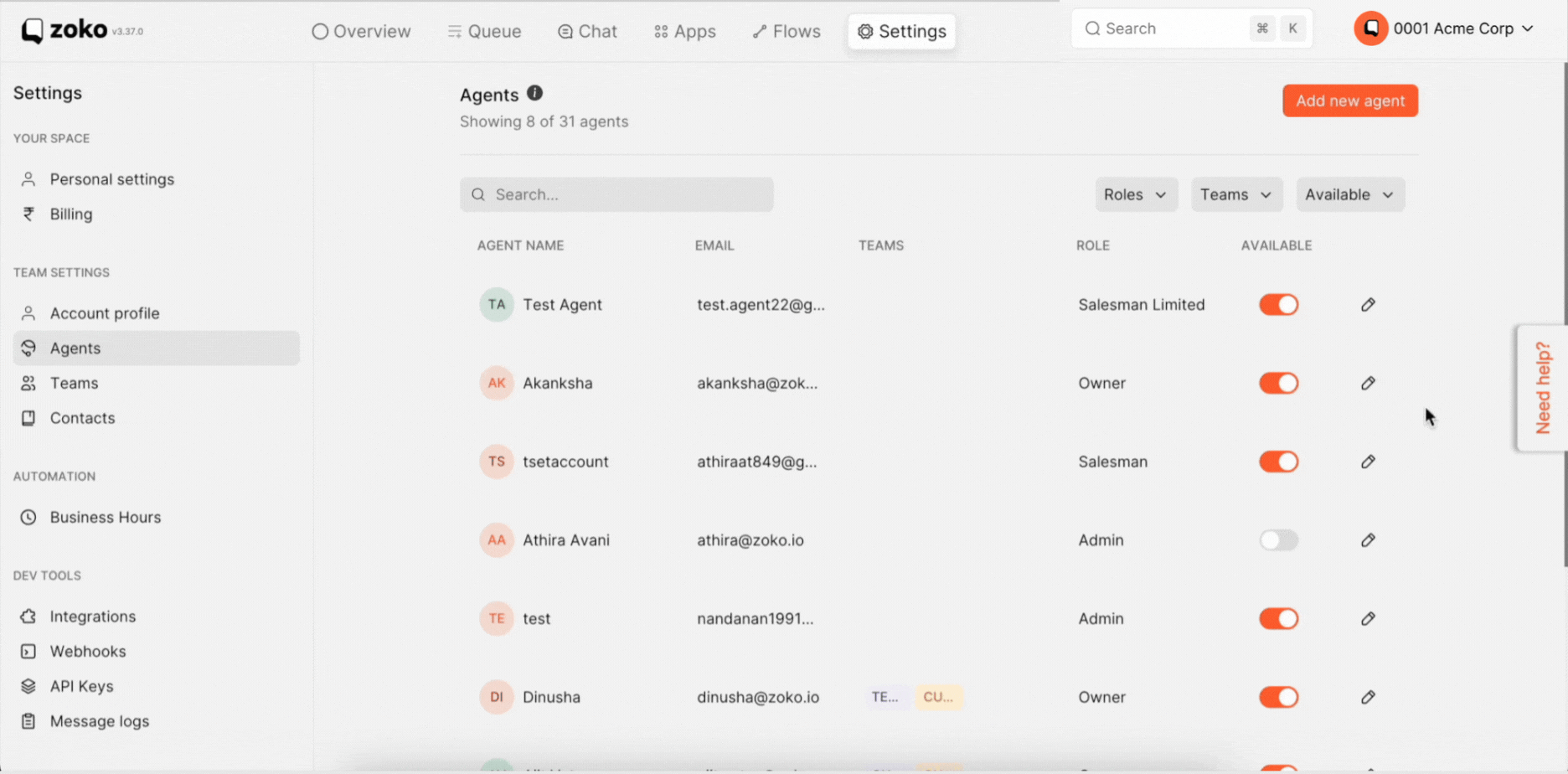This screenshot has height=774, width=1568.
Task: Click the TS avatar of tsetaccount
Action: [497, 462]
